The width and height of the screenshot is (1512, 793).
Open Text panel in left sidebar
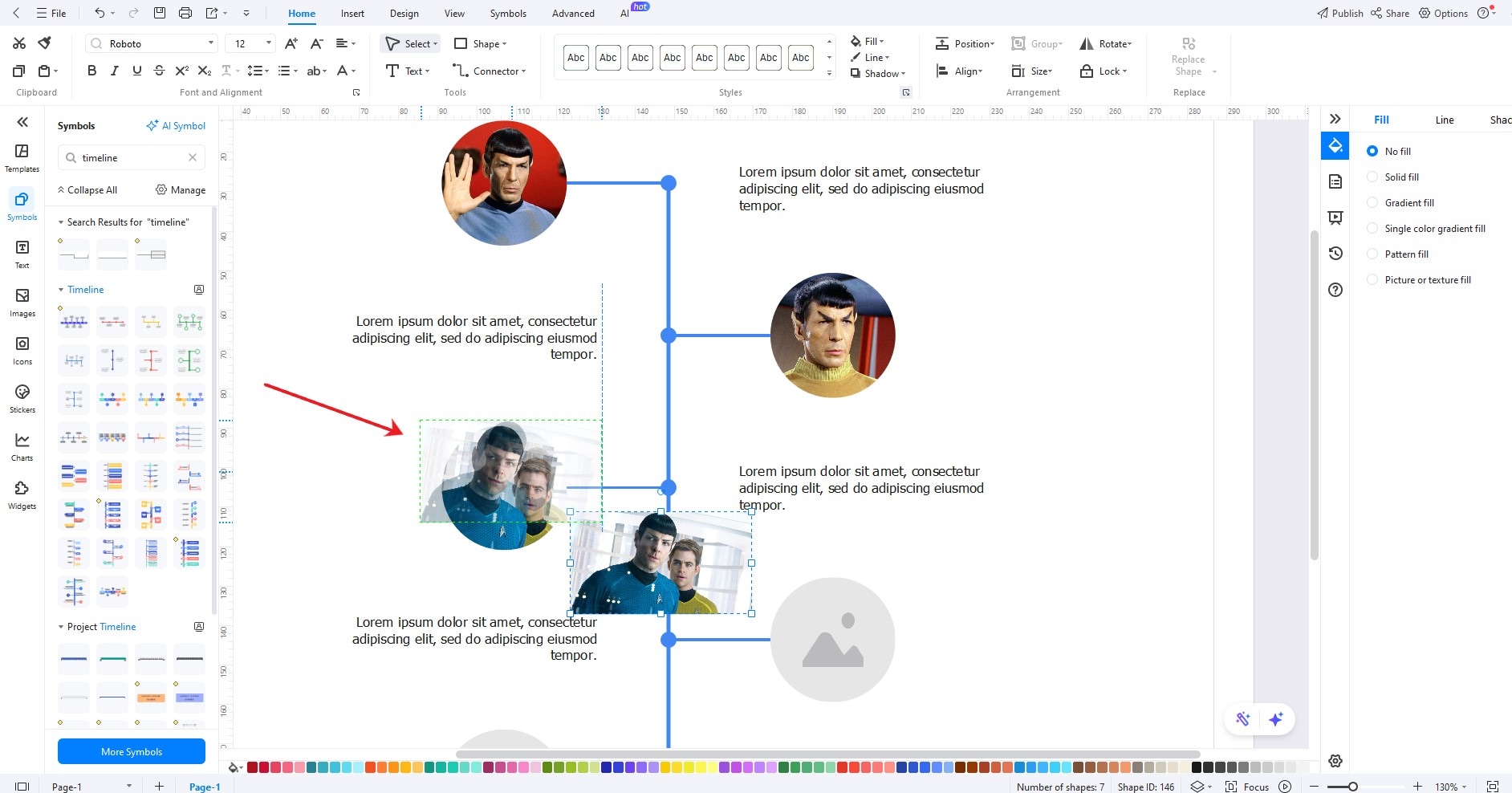pos(22,254)
